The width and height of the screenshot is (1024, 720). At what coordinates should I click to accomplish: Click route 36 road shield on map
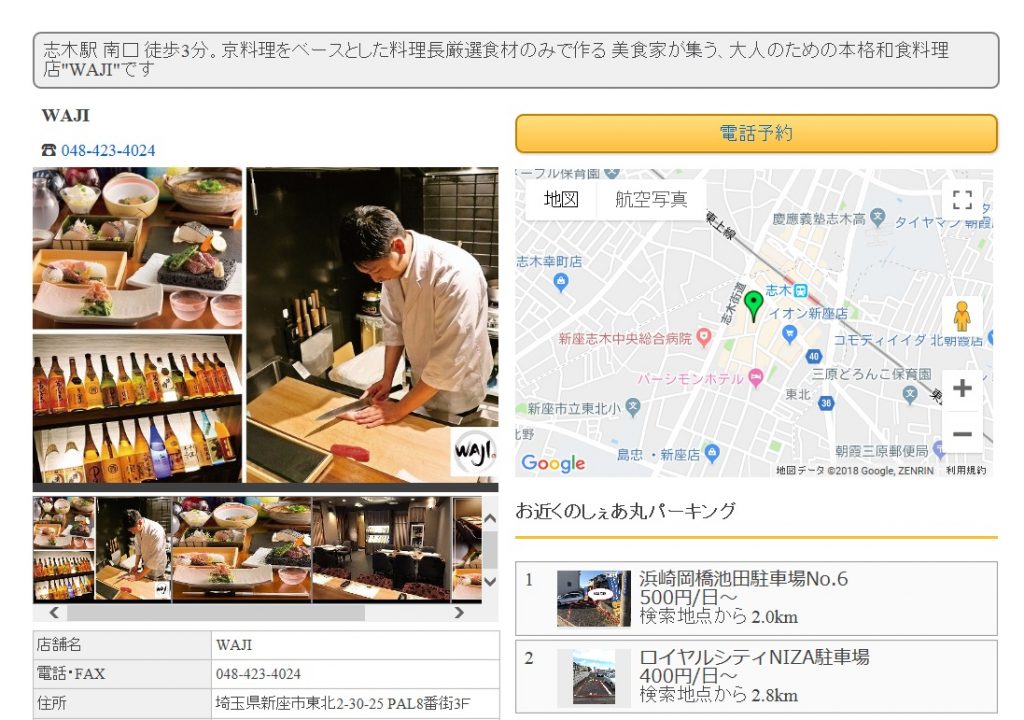(826, 403)
